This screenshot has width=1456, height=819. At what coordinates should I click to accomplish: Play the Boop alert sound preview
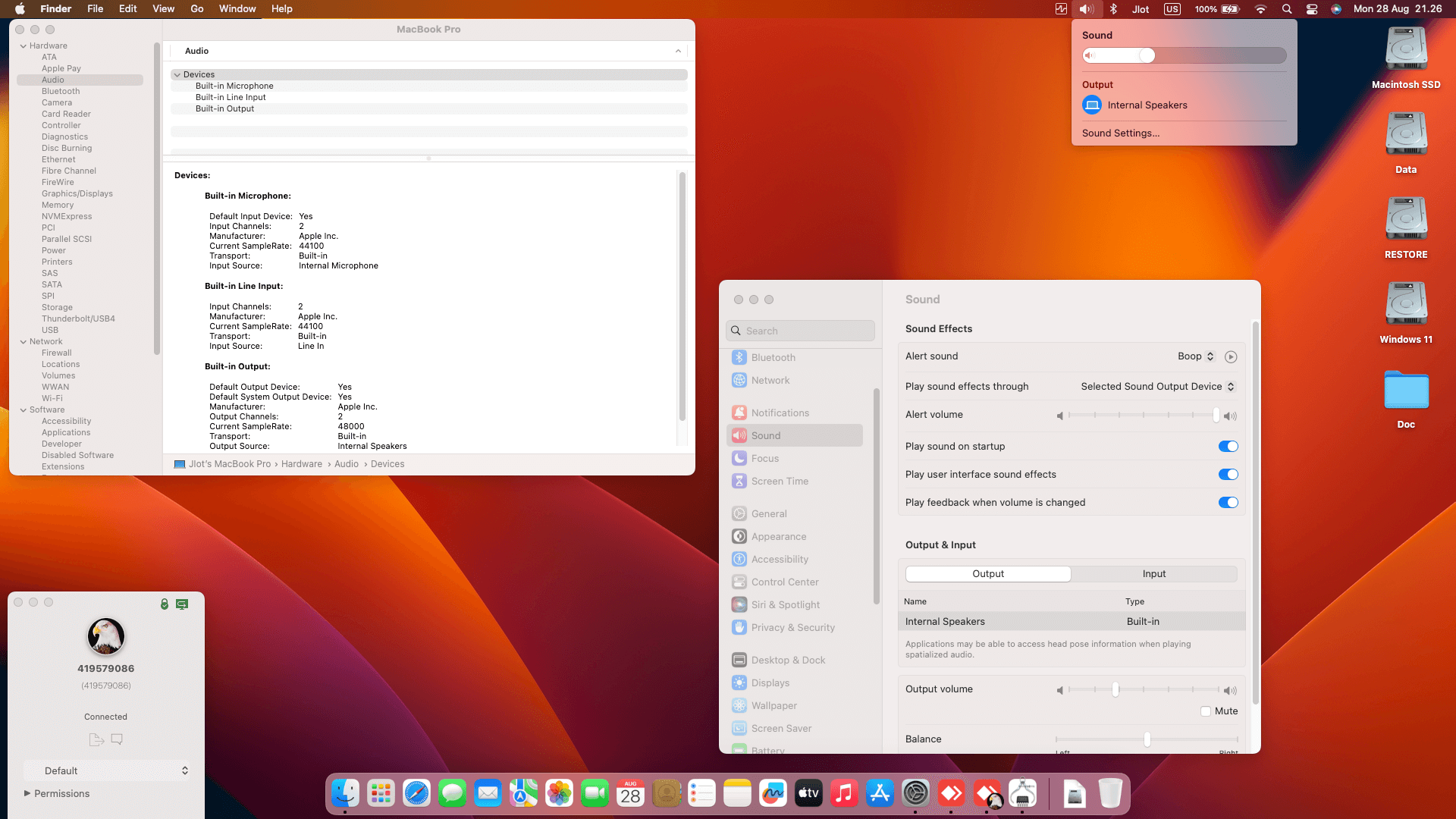[x=1231, y=356]
